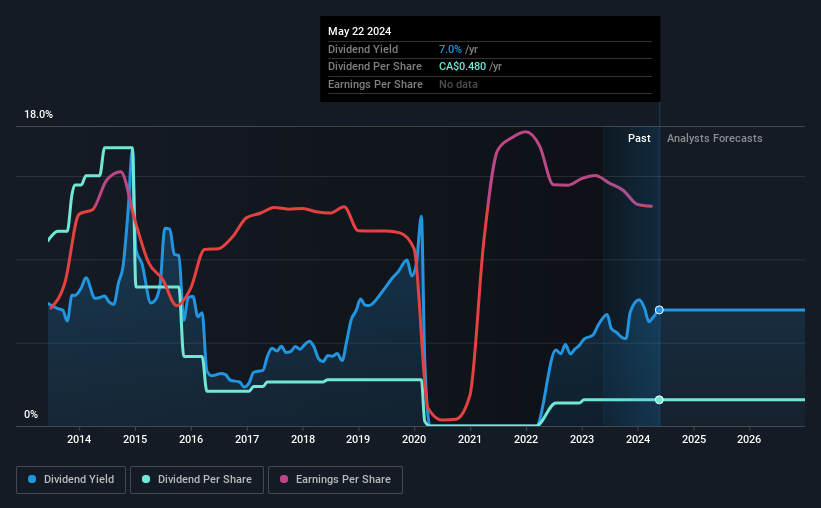Click the Analysts Forecasts label

tap(714, 138)
